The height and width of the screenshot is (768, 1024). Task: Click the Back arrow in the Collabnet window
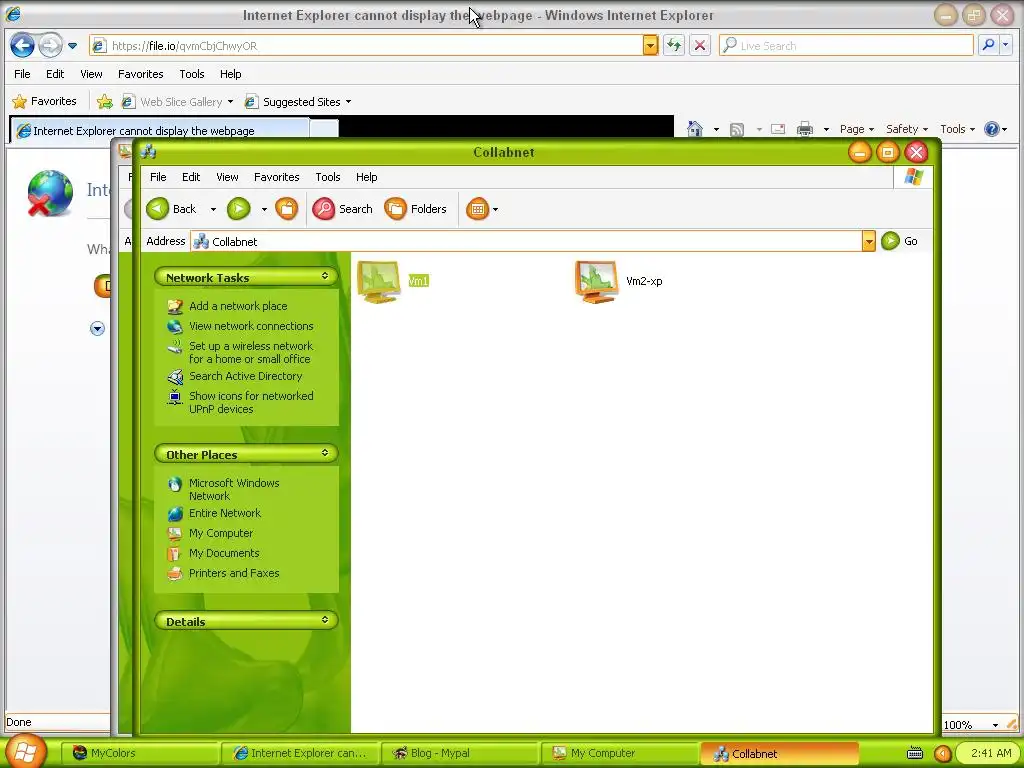coord(157,209)
